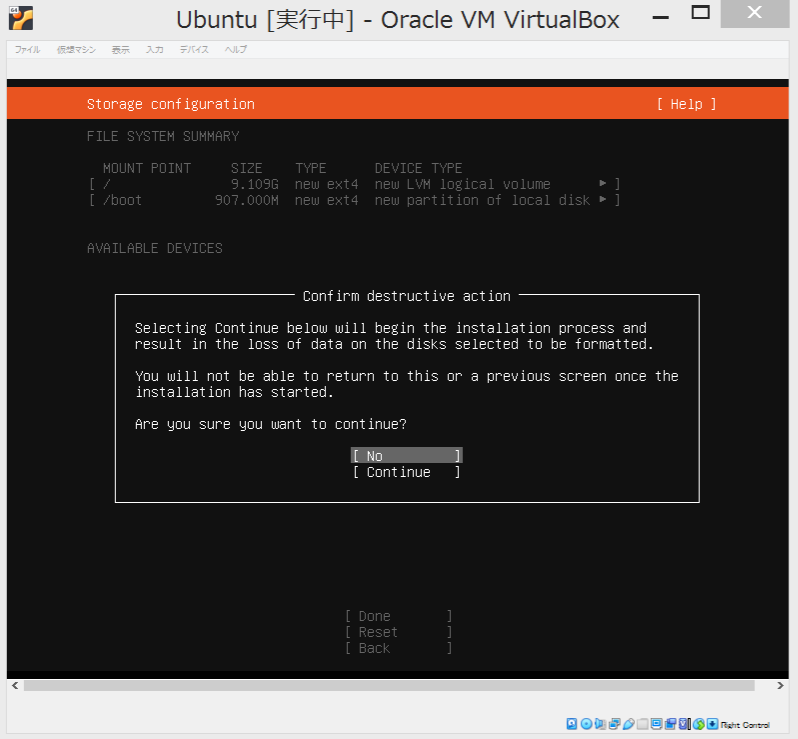Click 'new partition of local disk' text
Image resolution: width=798 pixels, height=739 pixels.
pyautogui.click(x=482, y=200)
